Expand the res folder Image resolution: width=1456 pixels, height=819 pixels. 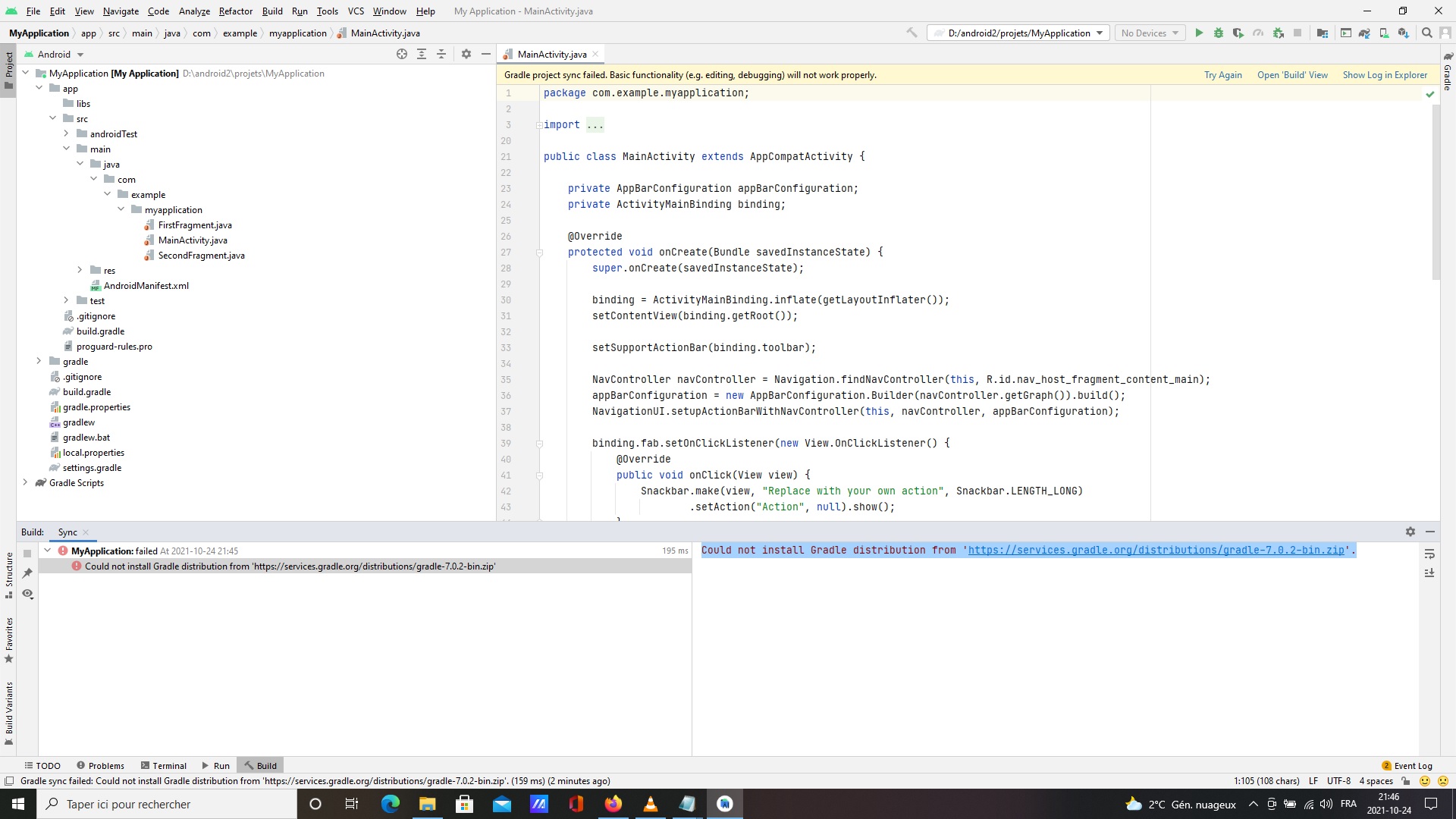(x=80, y=270)
